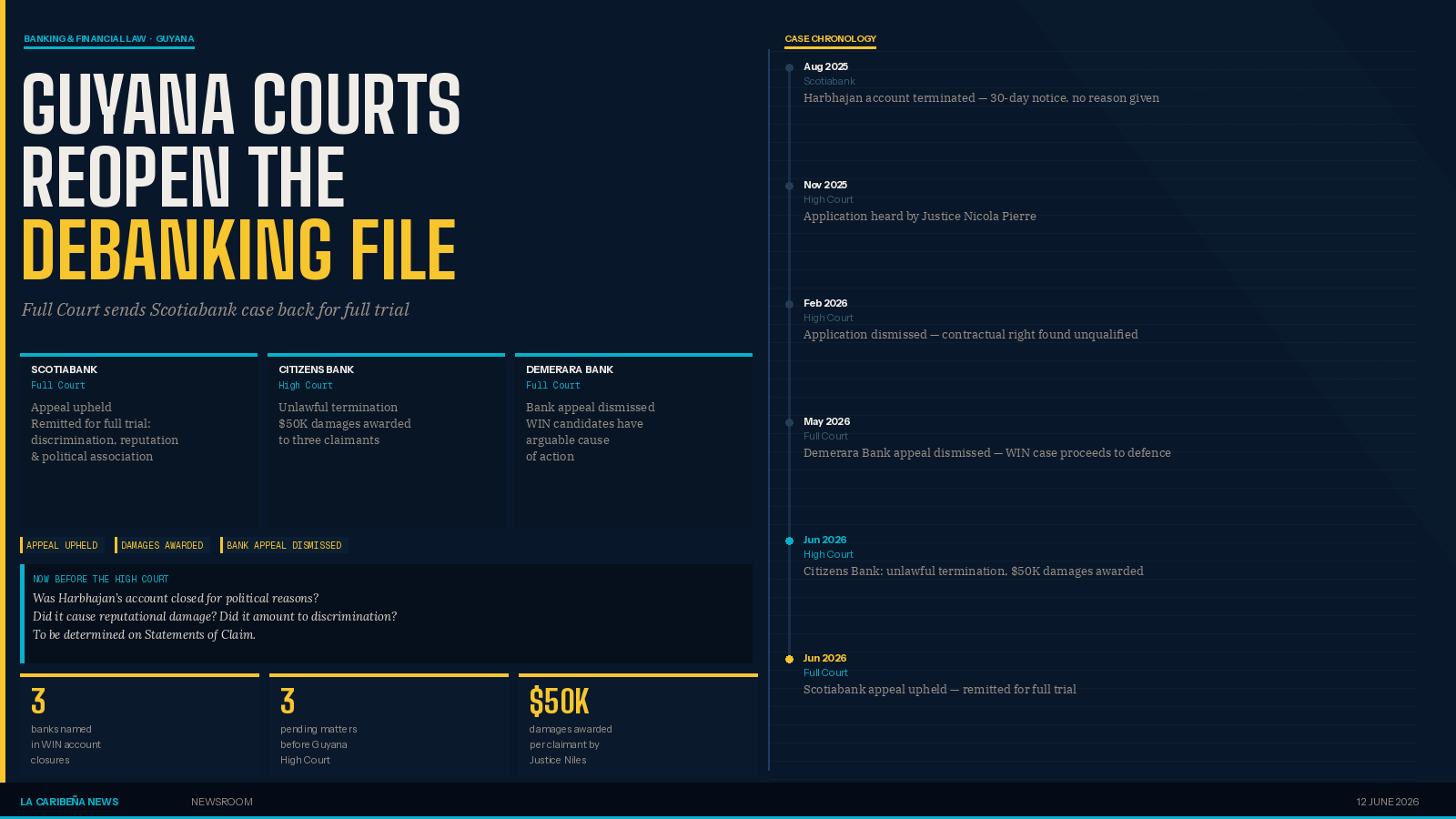The image size is (1456, 819).
Task: Click the 'REOPEN THE' headline line
Action: click(183, 177)
